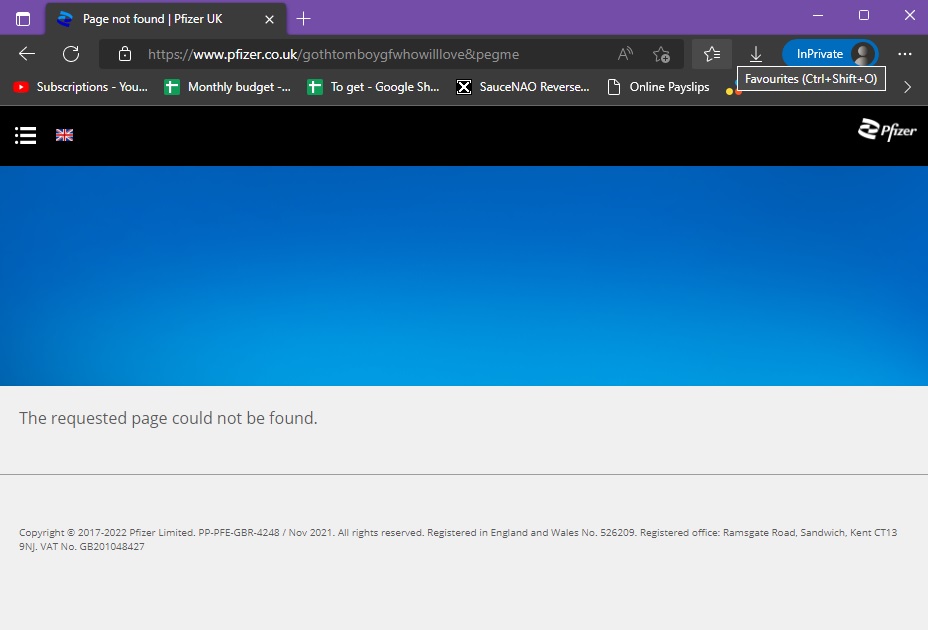Image resolution: width=928 pixels, height=630 pixels.
Task: Add this page to favourites
Action: [661, 54]
